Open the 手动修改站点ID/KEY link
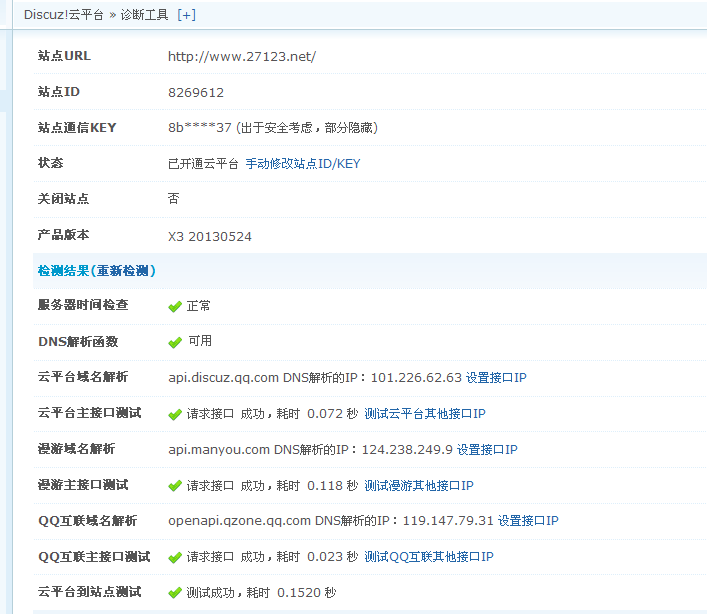Viewport: 707px width, 614px height. click(303, 164)
